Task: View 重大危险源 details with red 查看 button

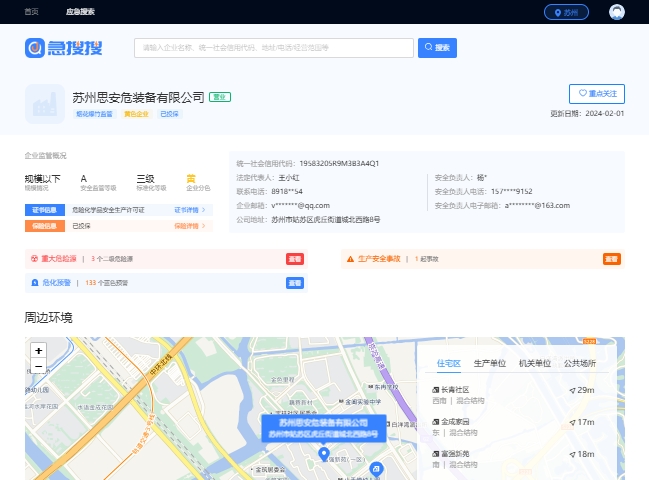Action: [x=295, y=259]
